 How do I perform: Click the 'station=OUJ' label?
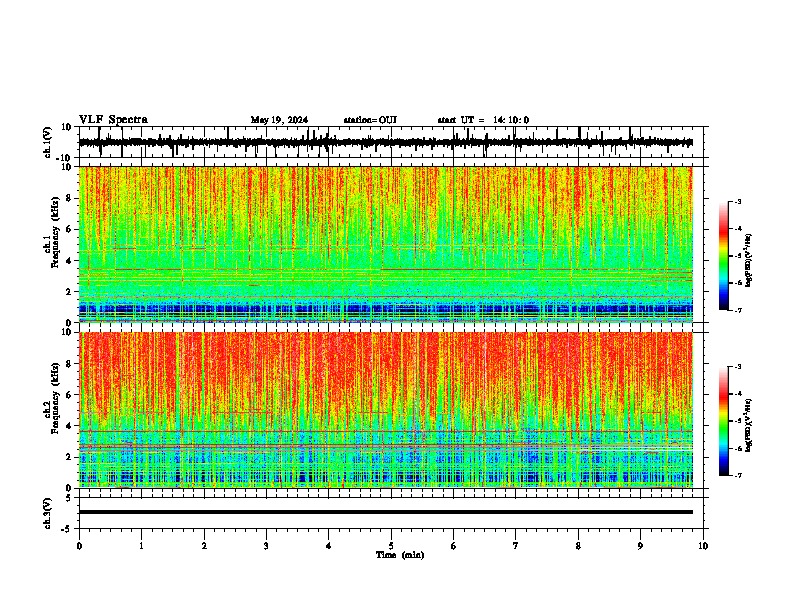(x=370, y=120)
